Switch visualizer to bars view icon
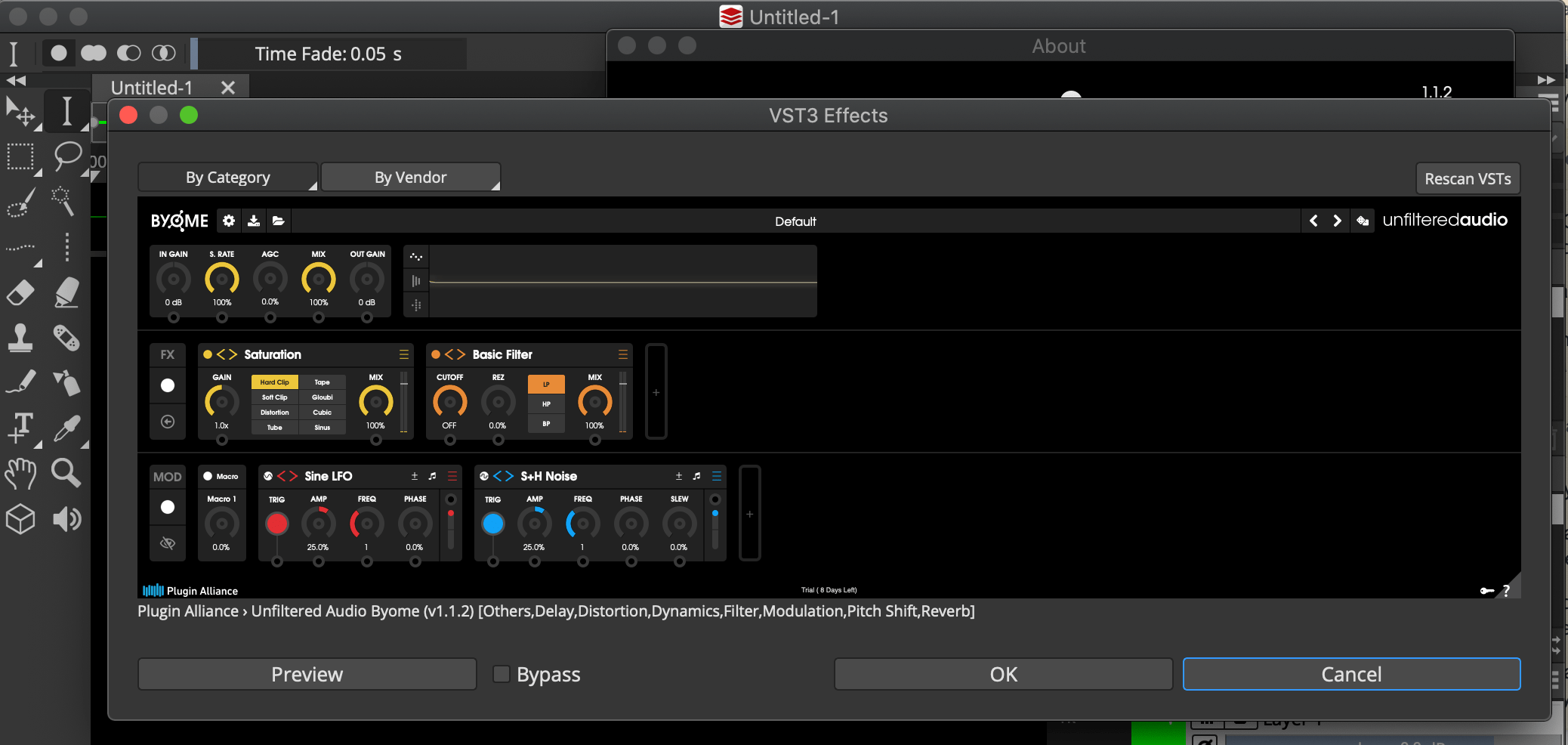 point(416,281)
